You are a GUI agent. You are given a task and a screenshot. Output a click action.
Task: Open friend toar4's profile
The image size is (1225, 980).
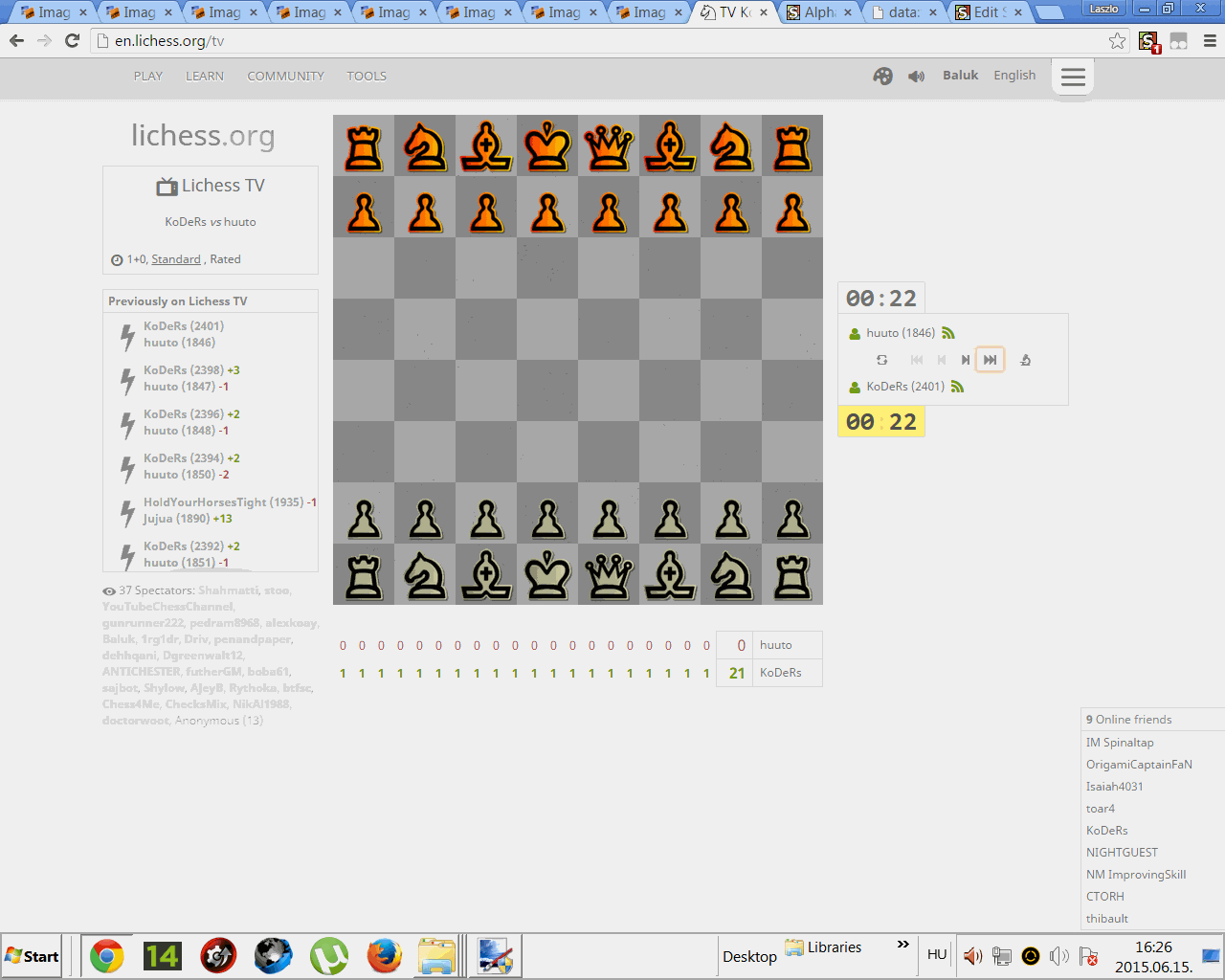point(1101,809)
